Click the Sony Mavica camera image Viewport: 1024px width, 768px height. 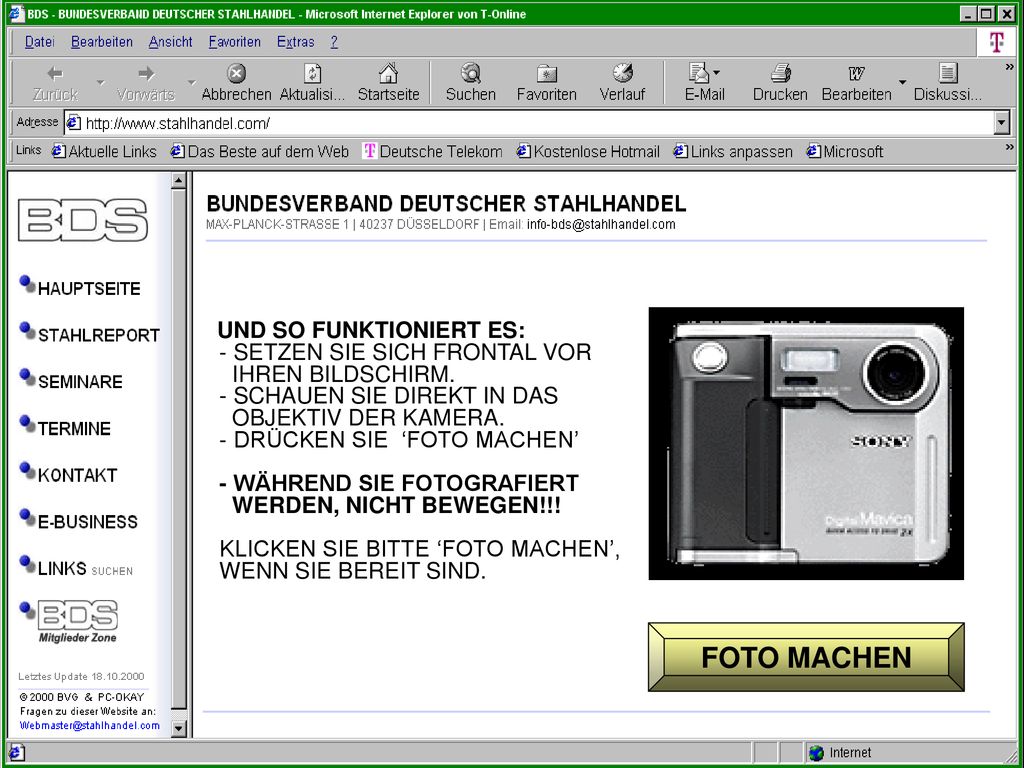(x=806, y=443)
